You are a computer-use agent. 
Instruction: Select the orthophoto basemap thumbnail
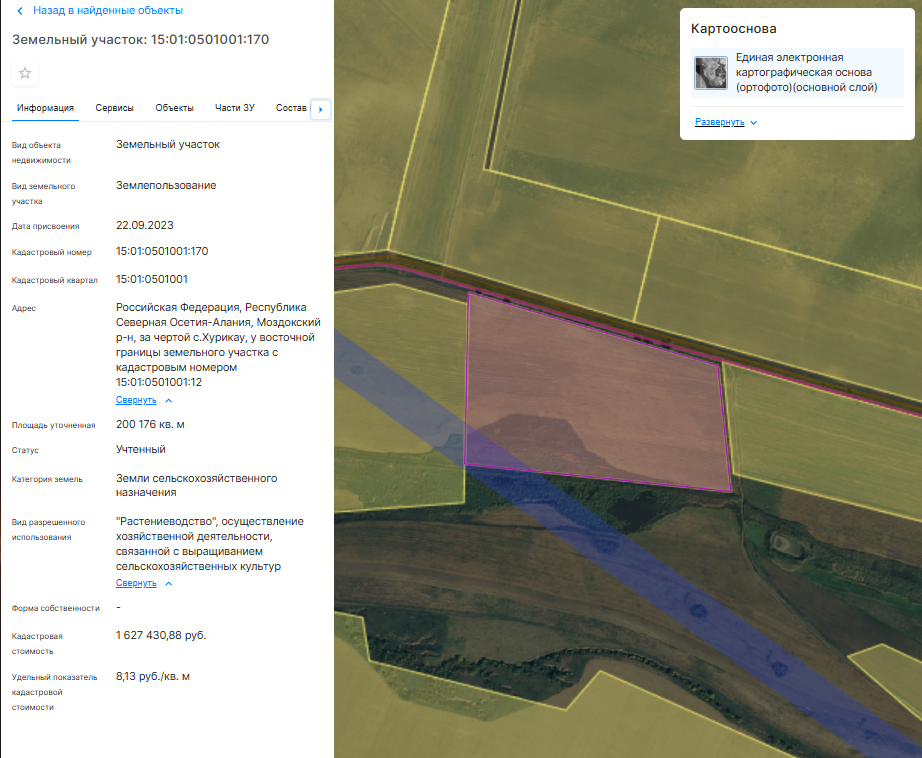coord(710,72)
